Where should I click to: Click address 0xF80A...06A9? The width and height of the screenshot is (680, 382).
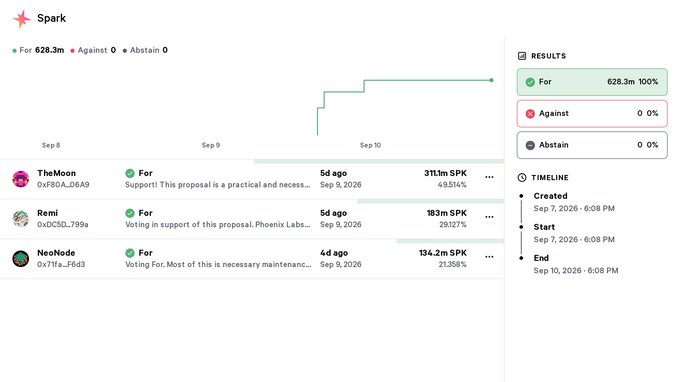63,185
